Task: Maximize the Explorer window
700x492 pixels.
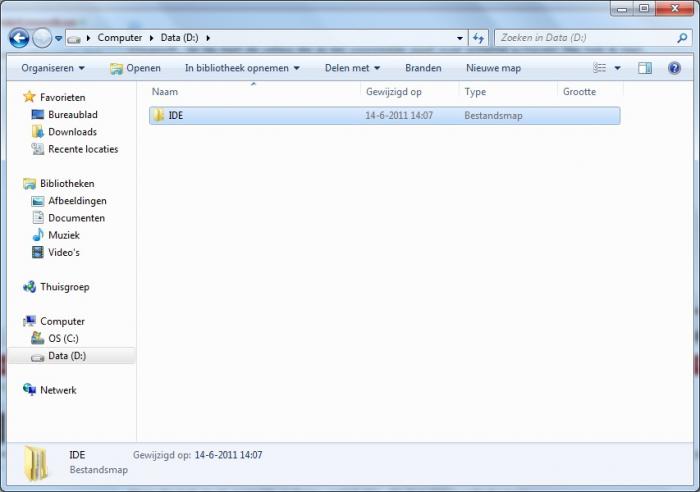Action: click(x=644, y=8)
